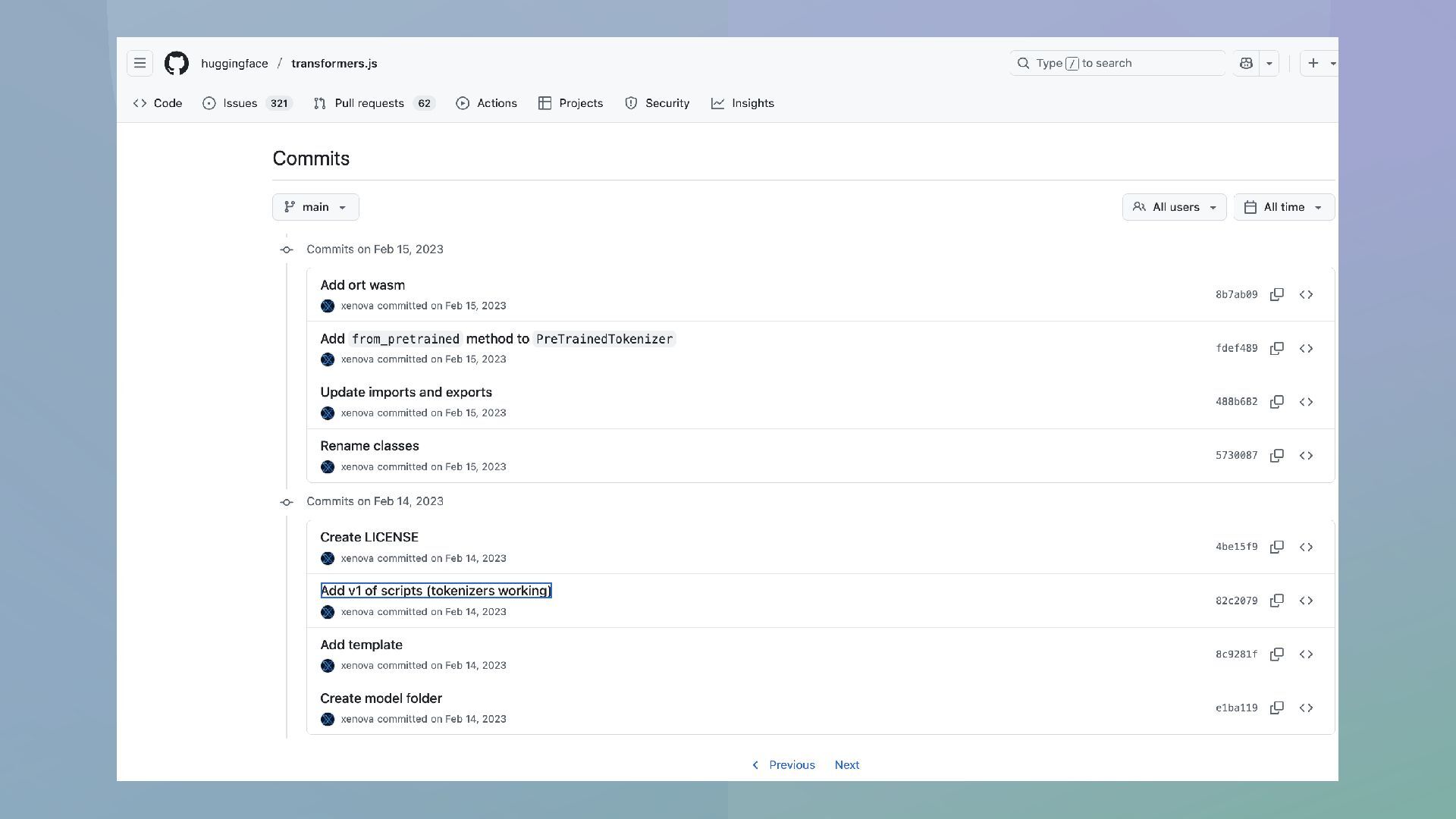Click the GitHub logo icon
Screen dimensions: 1456x819
[x=177, y=64]
